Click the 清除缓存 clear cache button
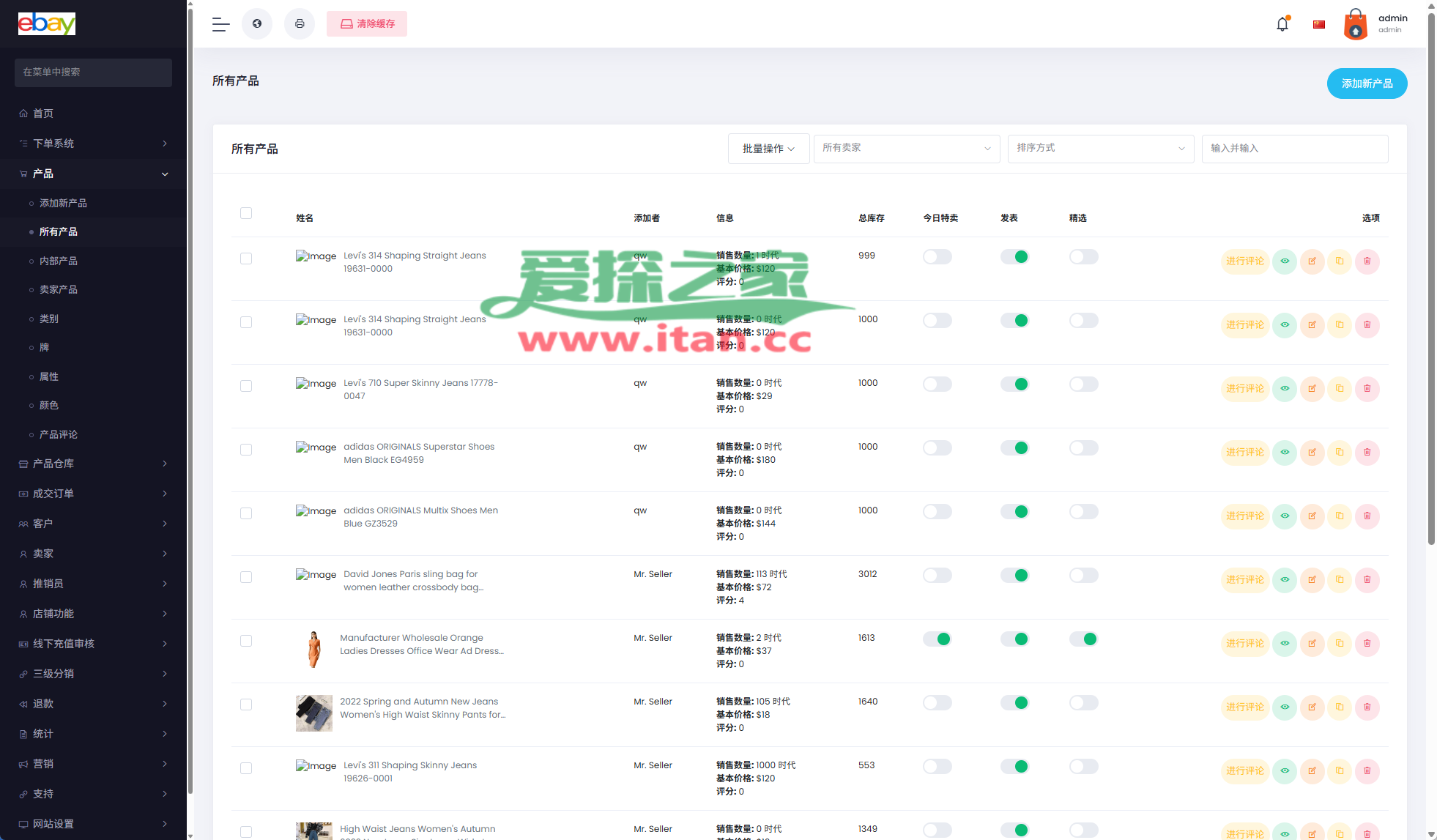Screen dimensions: 1437x840 pyautogui.click(x=367, y=24)
